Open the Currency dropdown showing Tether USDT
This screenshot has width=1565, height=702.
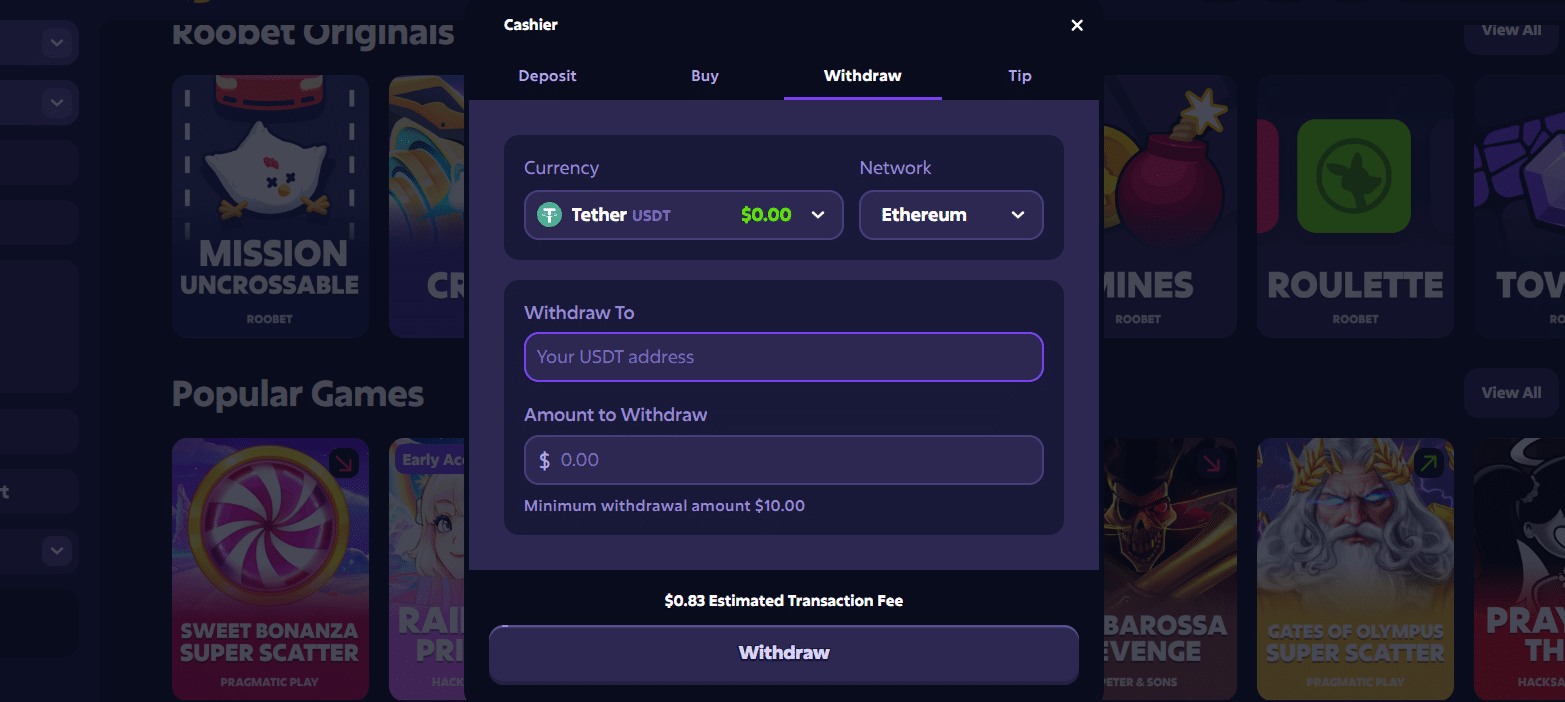click(x=683, y=214)
